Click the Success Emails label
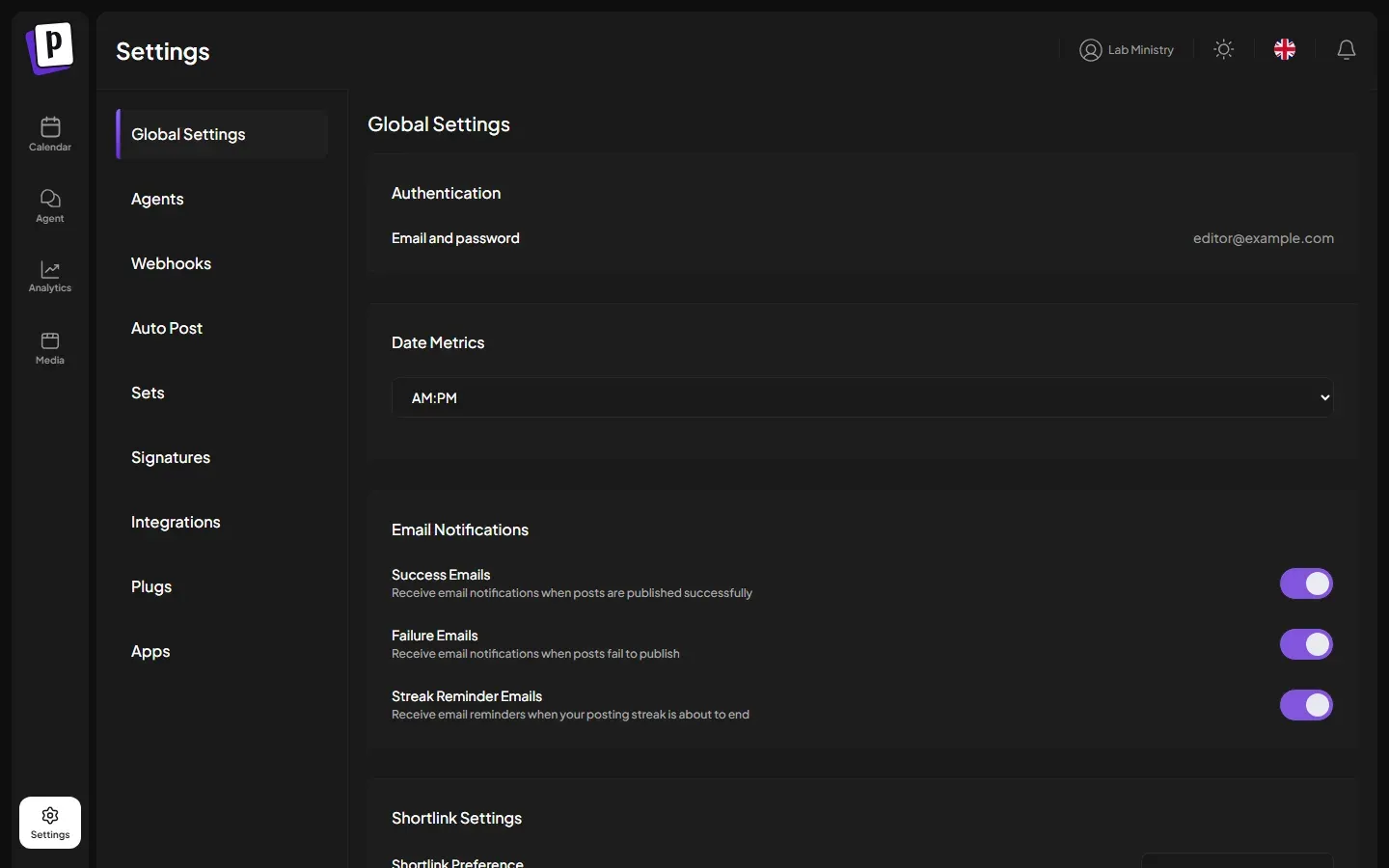1389x868 pixels. tap(441, 575)
